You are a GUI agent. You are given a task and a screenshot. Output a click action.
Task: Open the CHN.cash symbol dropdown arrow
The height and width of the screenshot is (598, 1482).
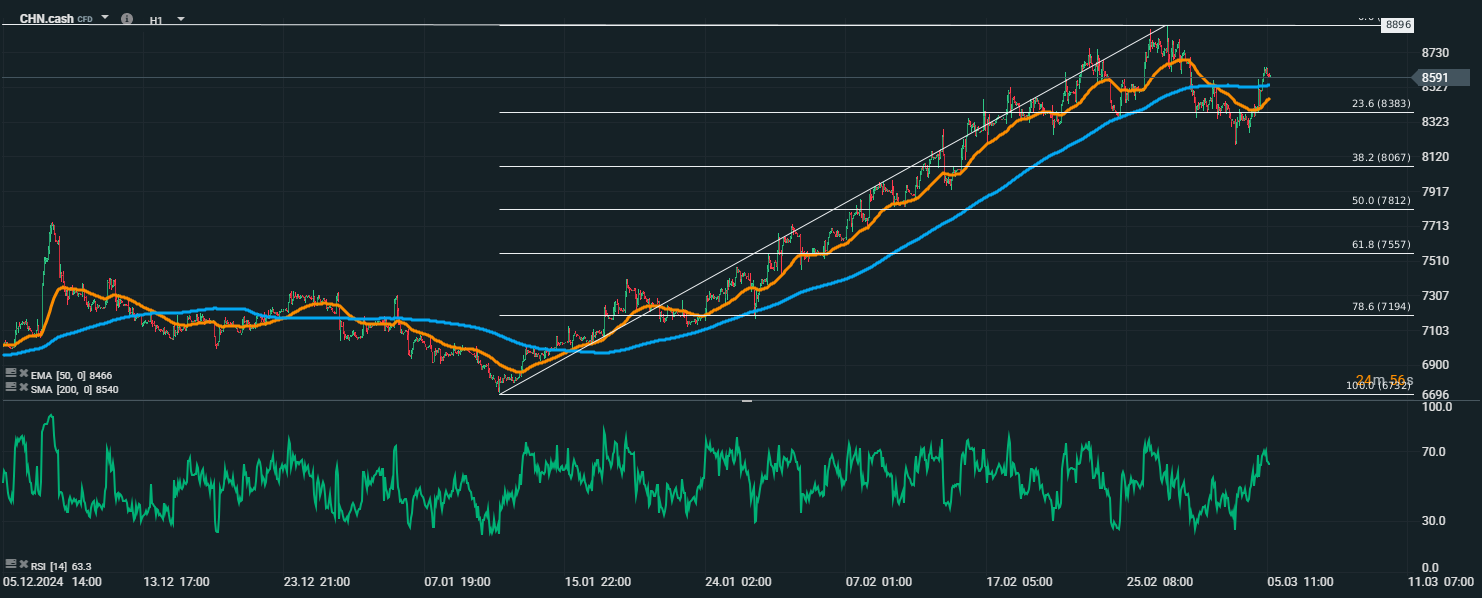pos(105,18)
